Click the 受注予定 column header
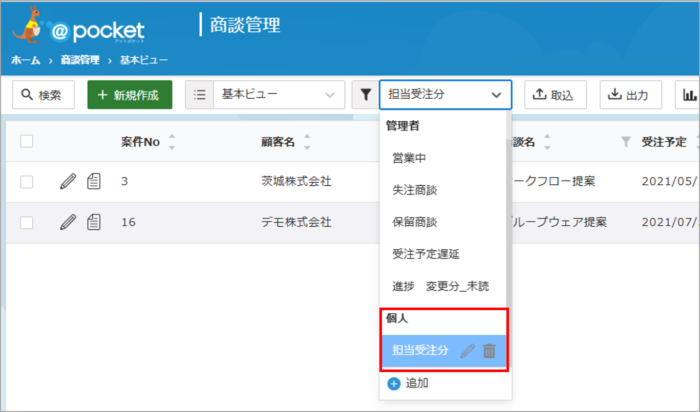The height and width of the screenshot is (412, 700). tap(664, 142)
